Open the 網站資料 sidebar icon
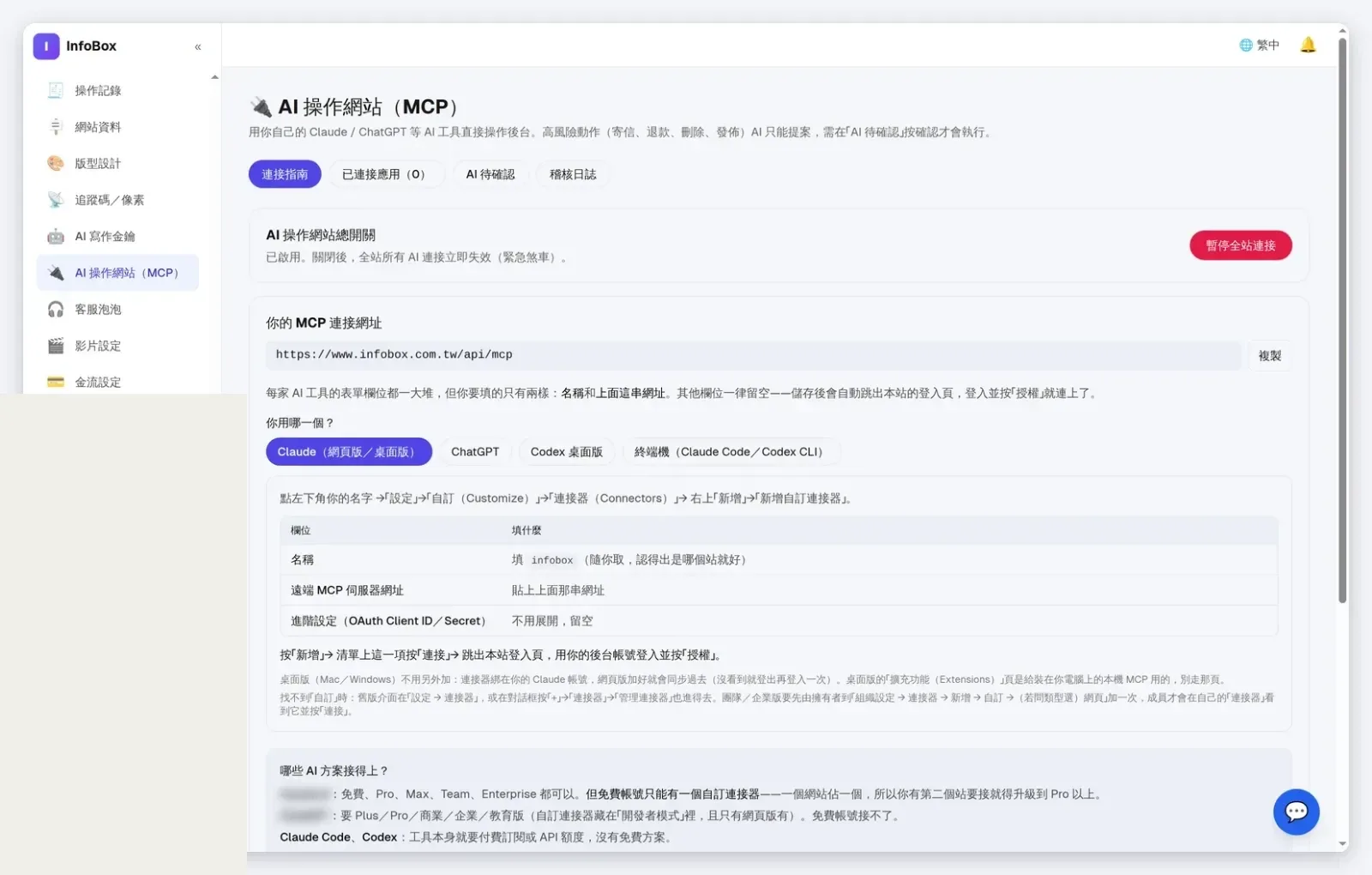Screen dimensions: 1372x875 tap(56, 127)
